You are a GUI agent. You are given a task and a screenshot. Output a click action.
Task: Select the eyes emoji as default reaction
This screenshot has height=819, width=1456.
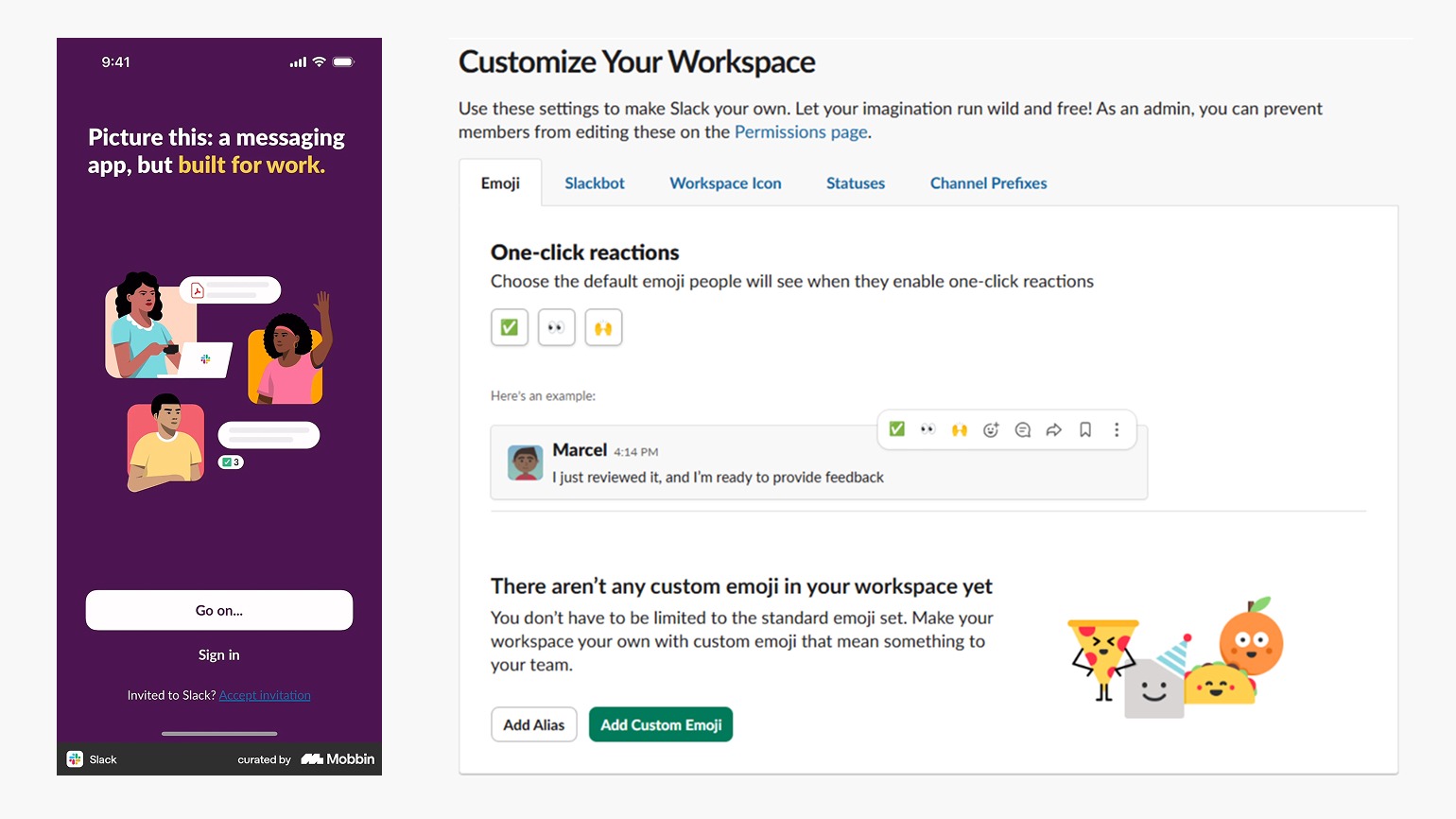[x=556, y=327]
